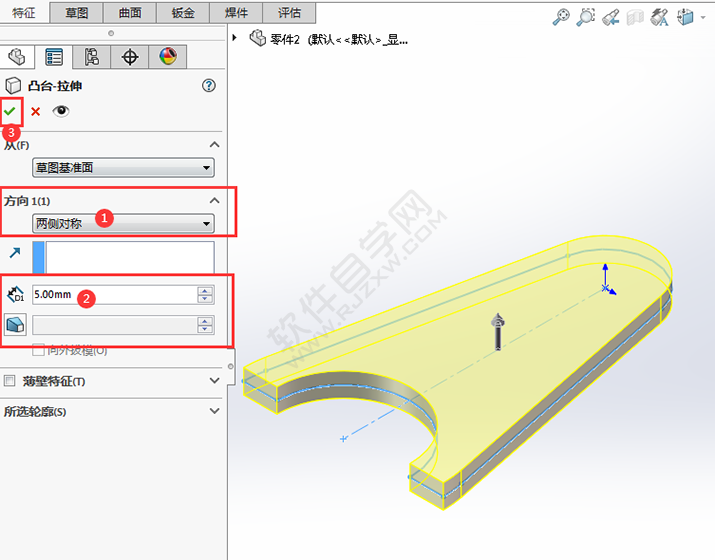715x560 pixels.
Task: Open the 草图基准面 start condition dropdown
Action: (123, 168)
